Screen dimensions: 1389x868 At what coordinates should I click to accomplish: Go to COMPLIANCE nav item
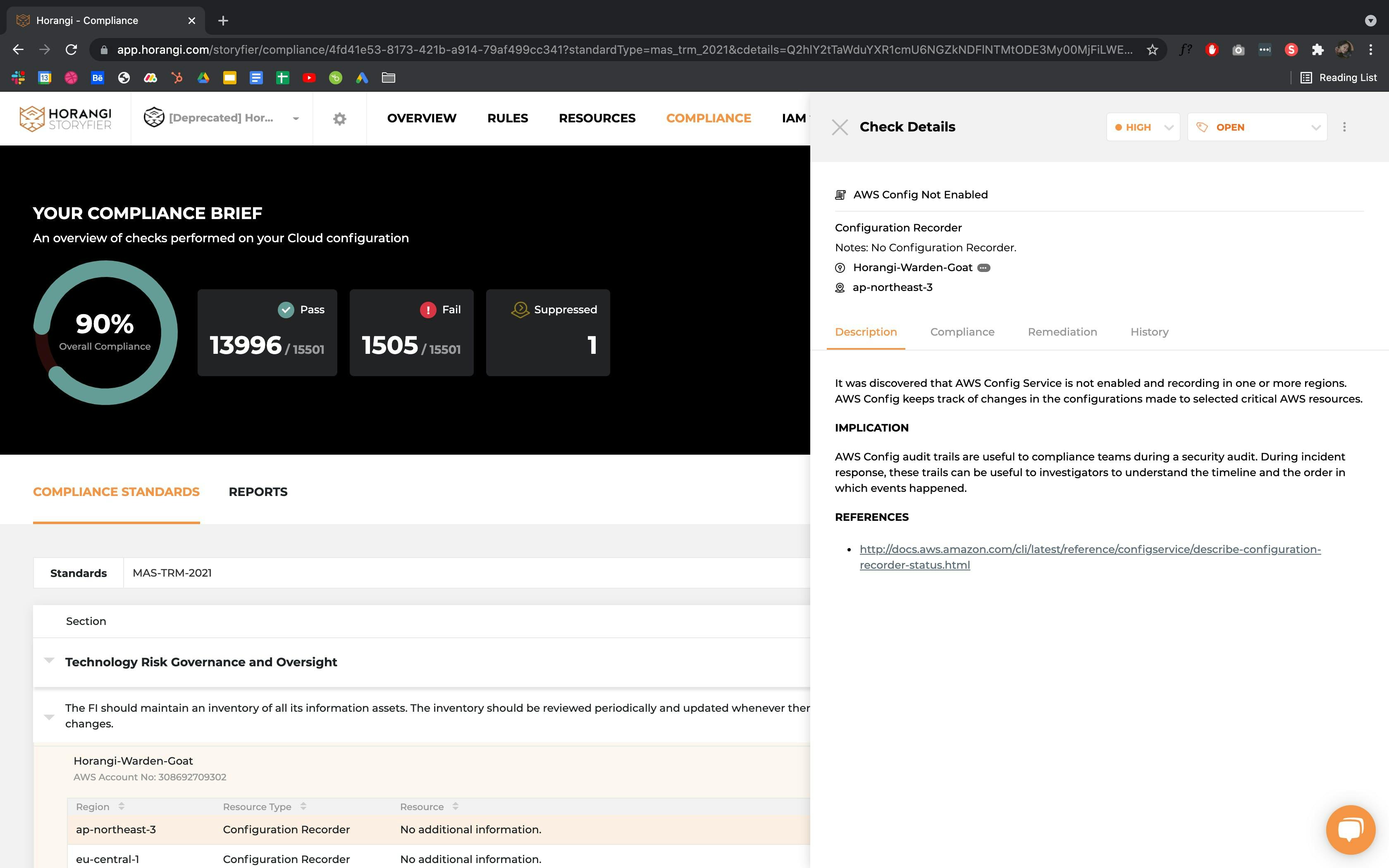coord(708,118)
